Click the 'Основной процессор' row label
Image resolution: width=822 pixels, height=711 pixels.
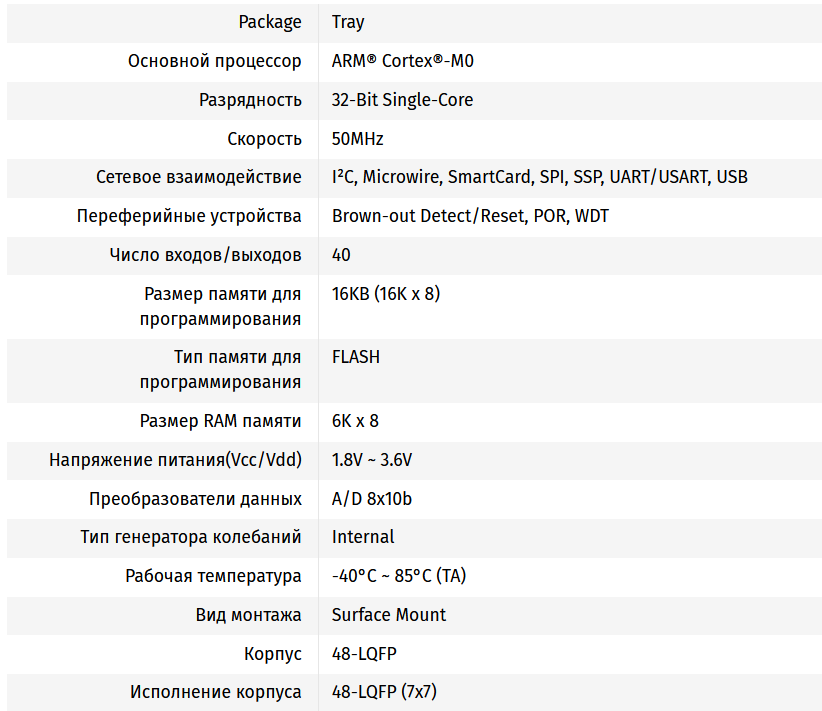[x=214, y=61]
